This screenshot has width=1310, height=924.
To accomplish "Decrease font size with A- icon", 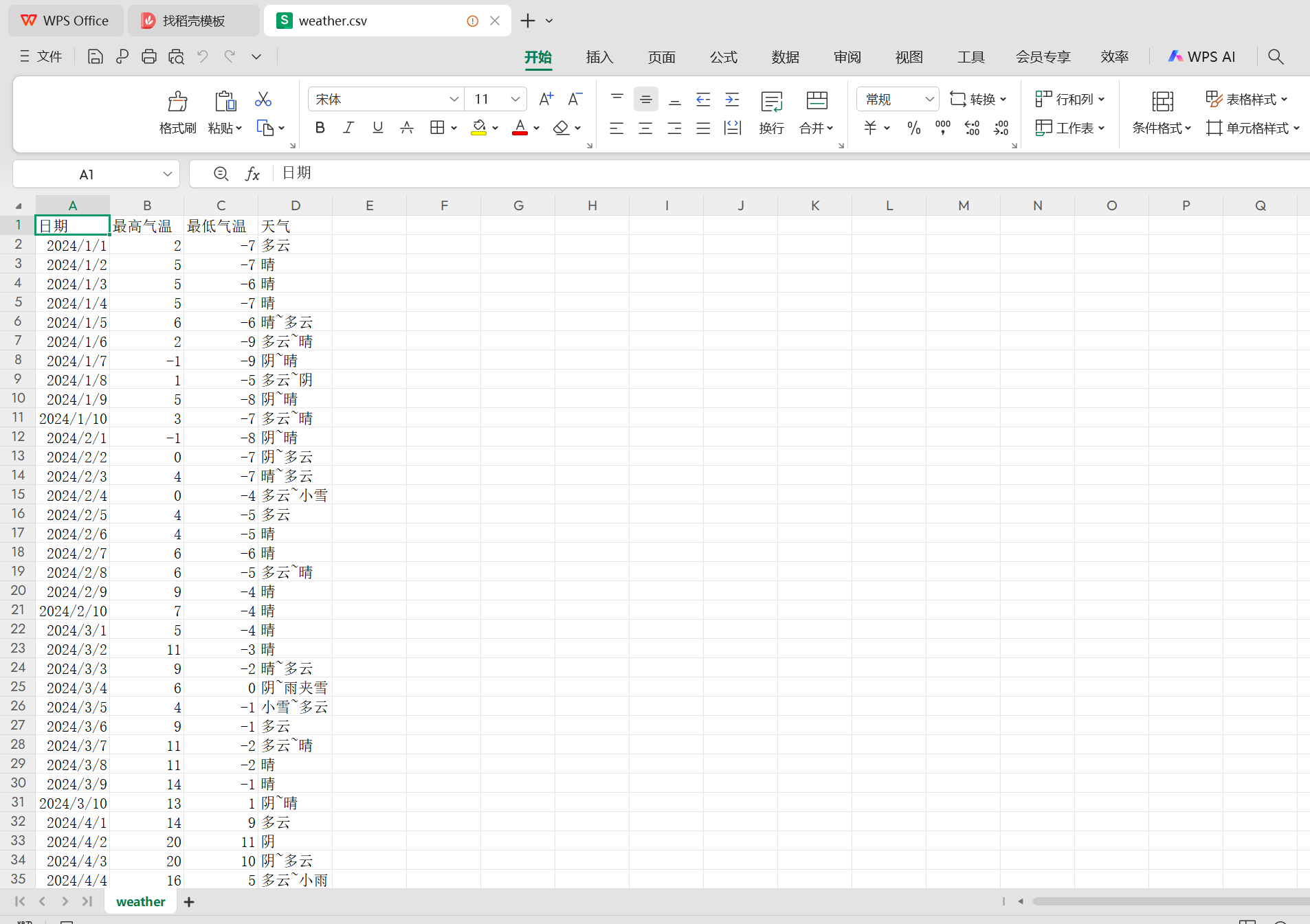I will pos(575,100).
